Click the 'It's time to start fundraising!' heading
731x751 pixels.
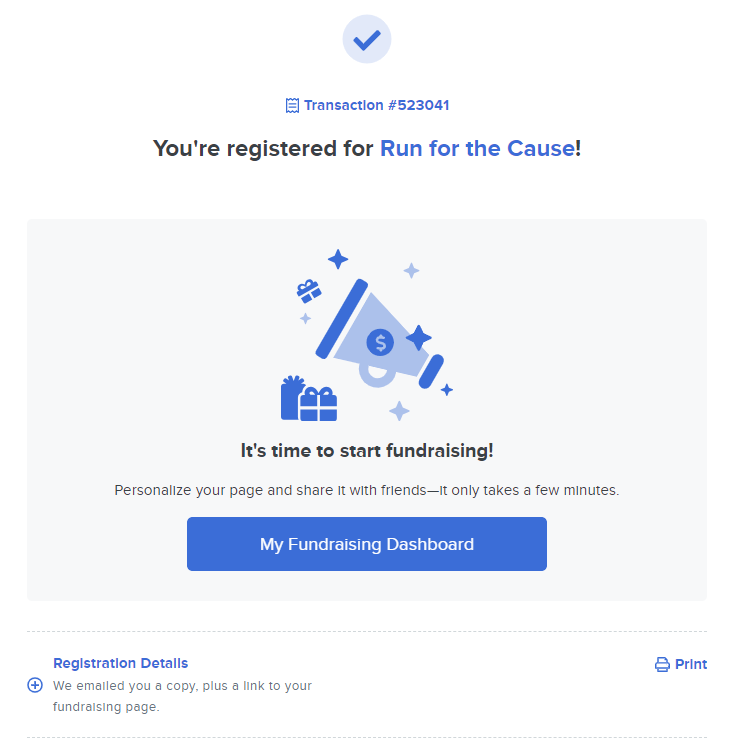pyautogui.click(x=366, y=451)
